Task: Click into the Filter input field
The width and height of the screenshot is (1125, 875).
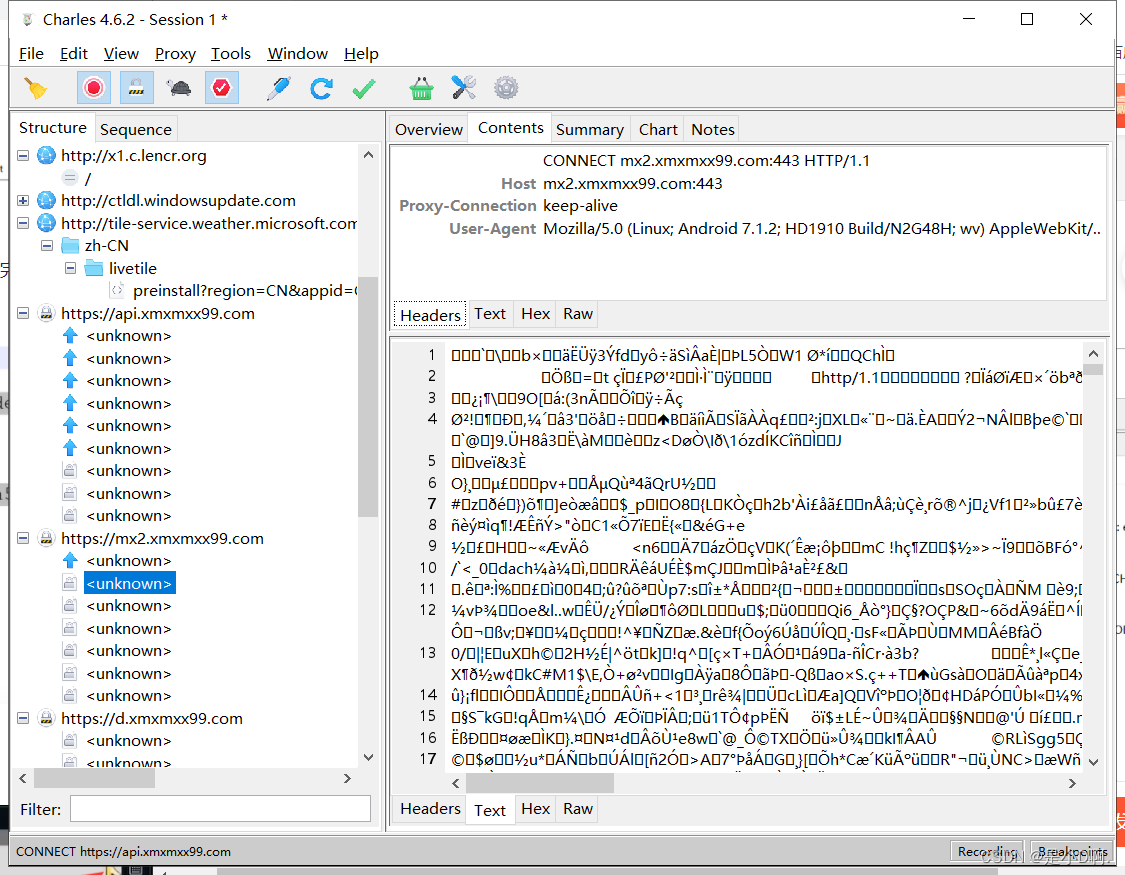Action: click(220, 809)
